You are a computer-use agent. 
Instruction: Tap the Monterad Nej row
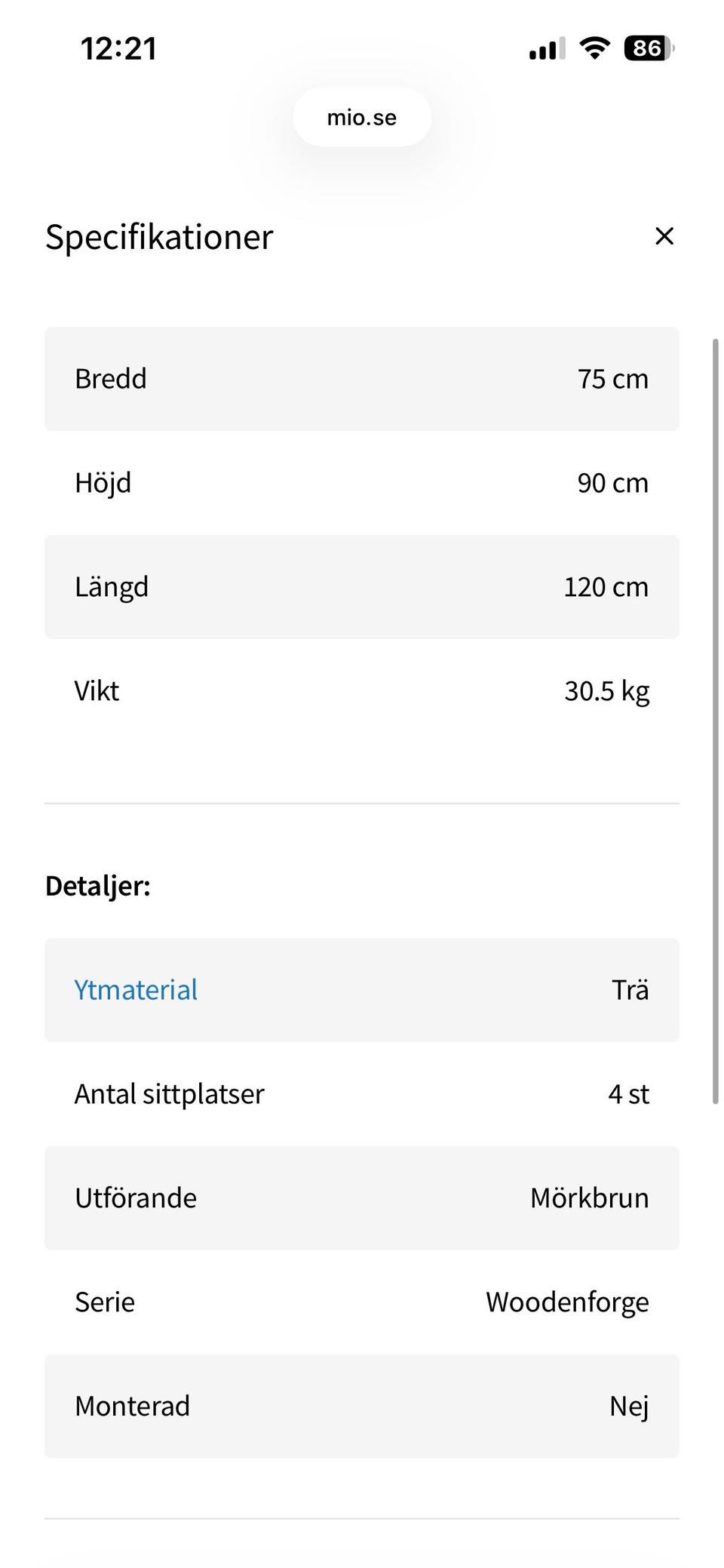362,1407
